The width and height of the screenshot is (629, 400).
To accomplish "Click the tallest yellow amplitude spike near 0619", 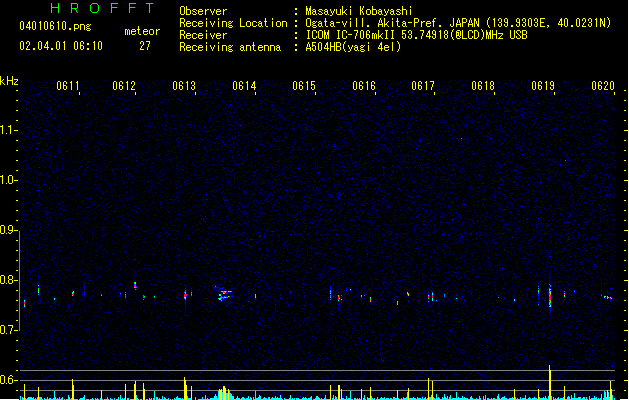I will [x=550, y=382].
